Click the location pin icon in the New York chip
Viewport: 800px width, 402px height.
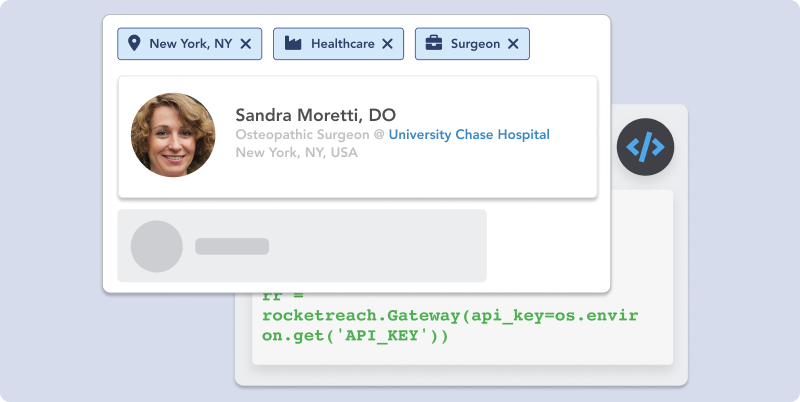coord(134,44)
